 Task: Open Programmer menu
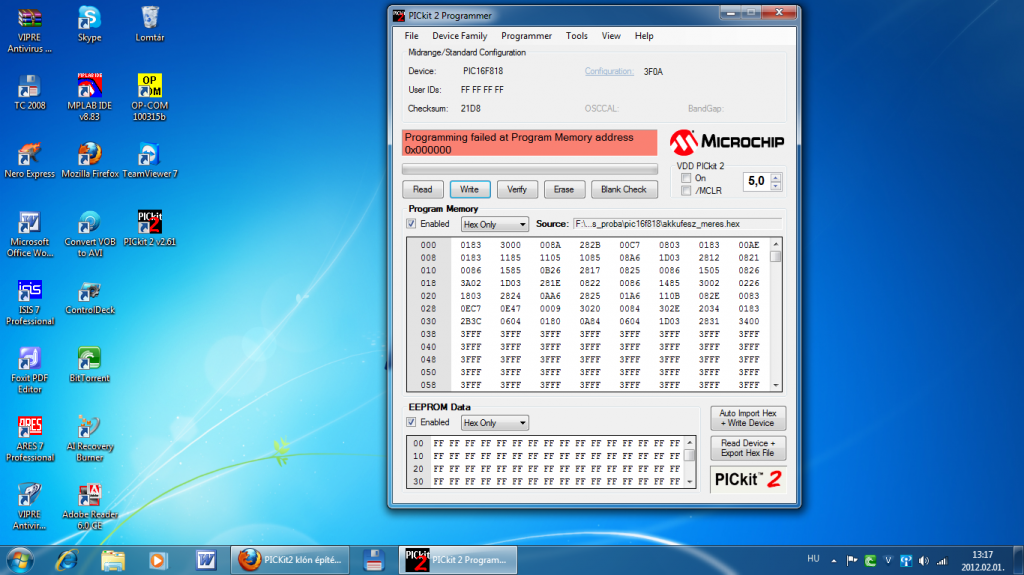526,36
